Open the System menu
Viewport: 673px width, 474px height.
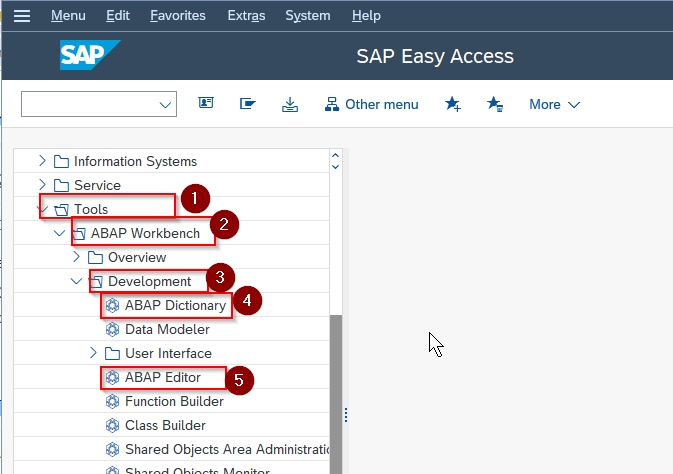308,16
